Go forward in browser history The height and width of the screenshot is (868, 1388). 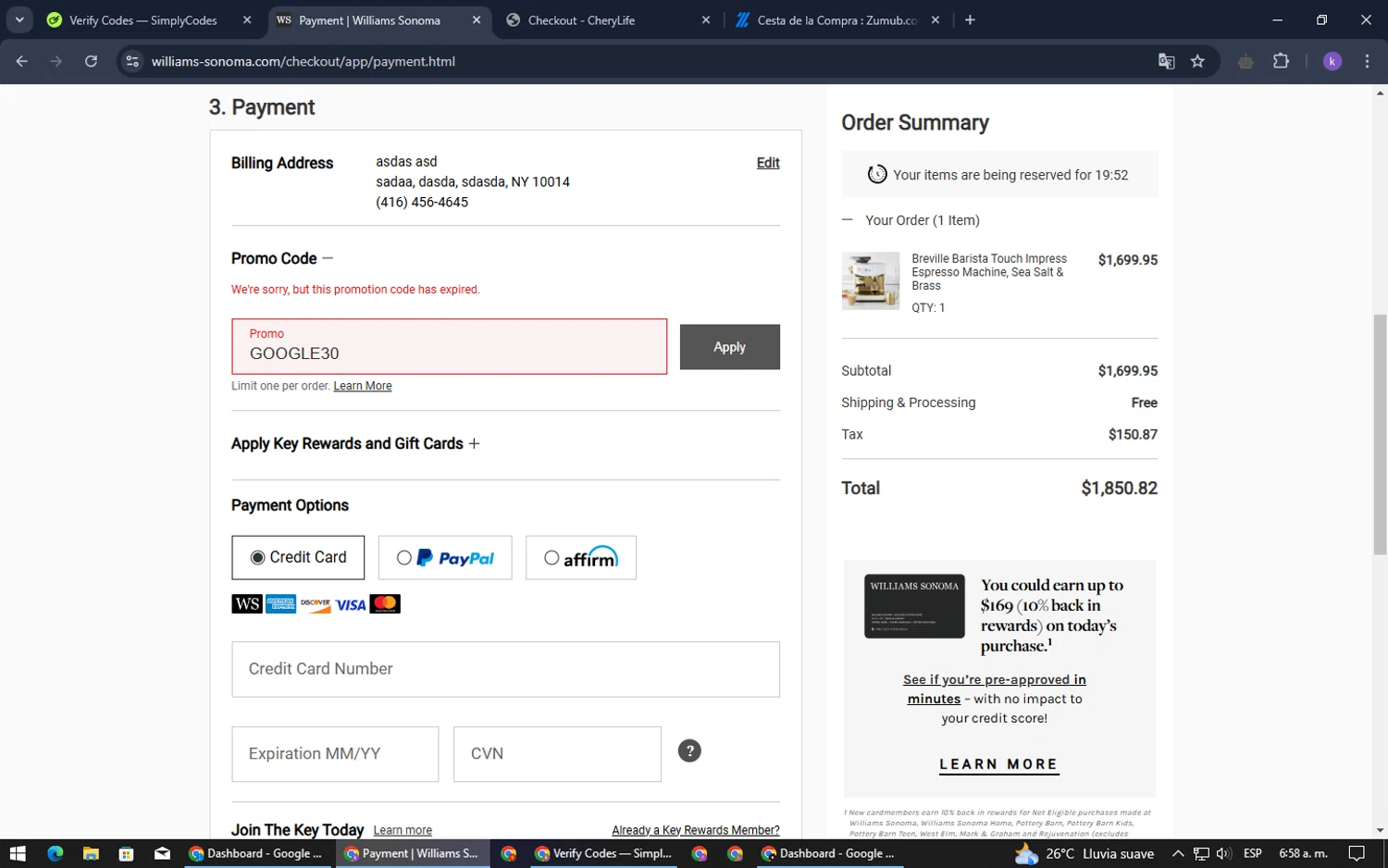click(x=56, y=61)
